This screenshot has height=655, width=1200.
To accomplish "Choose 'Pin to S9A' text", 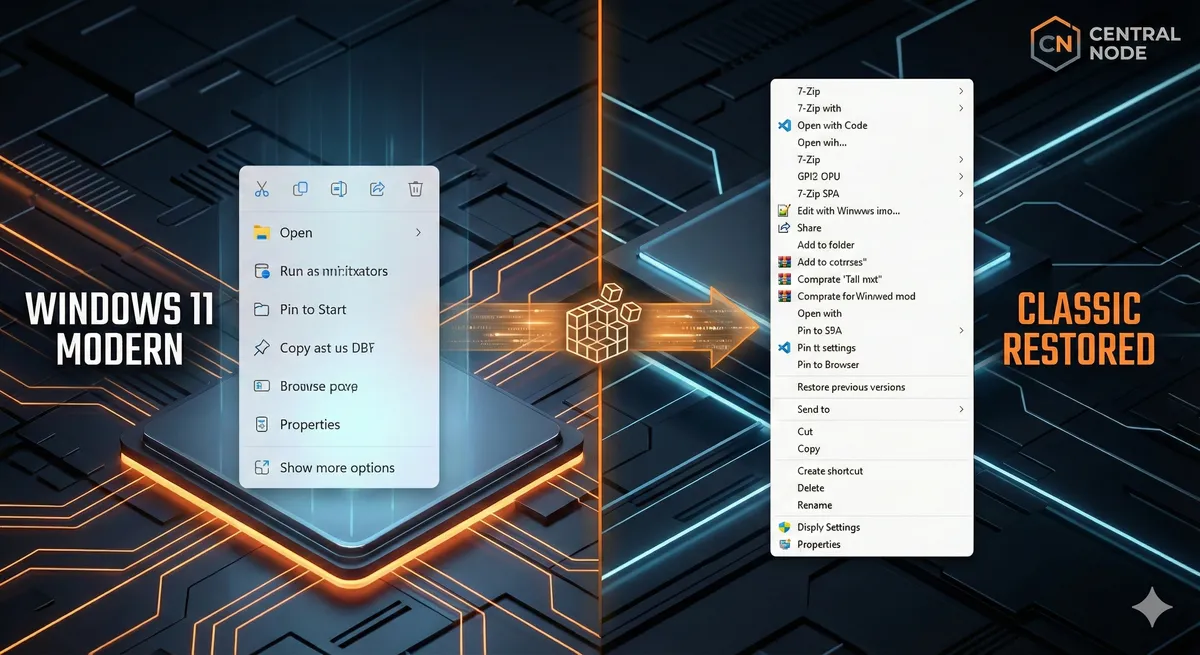I will pos(818,330).
